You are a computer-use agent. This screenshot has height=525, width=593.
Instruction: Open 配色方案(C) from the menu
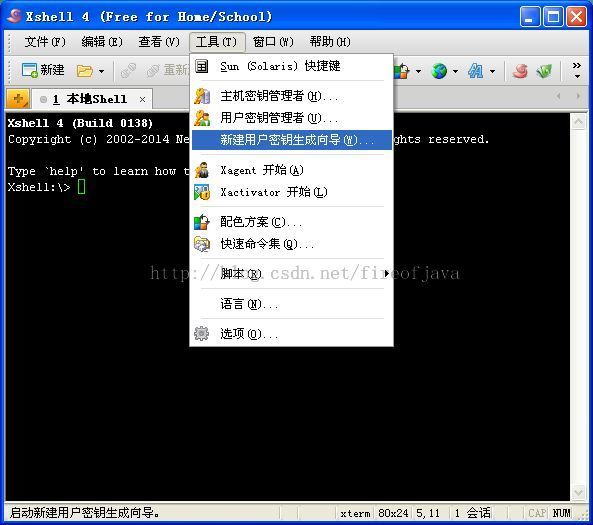pyautogui.click(x=291, y=222)
